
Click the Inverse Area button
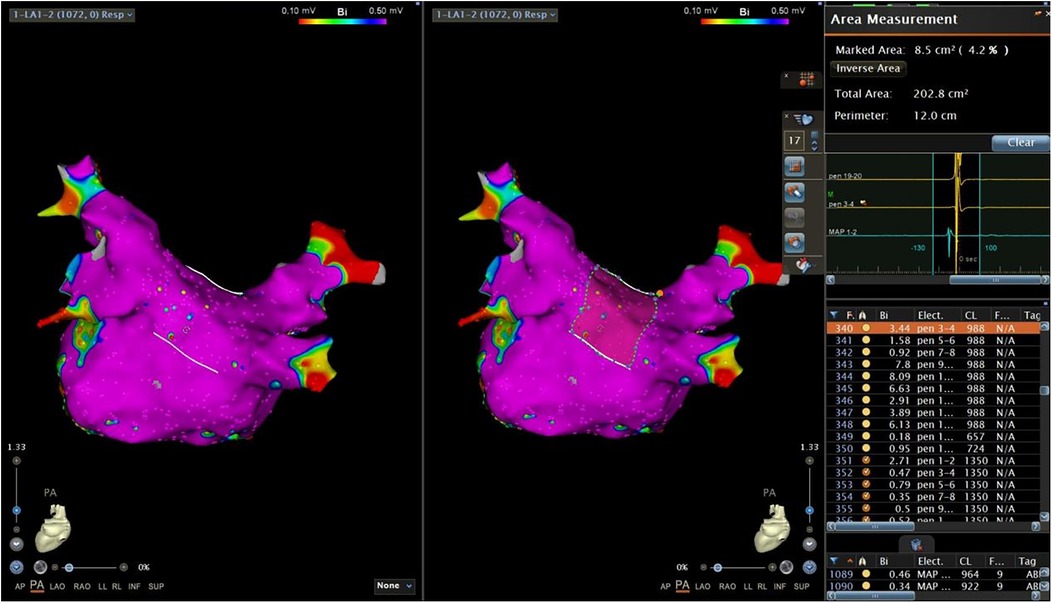(867, 68)
